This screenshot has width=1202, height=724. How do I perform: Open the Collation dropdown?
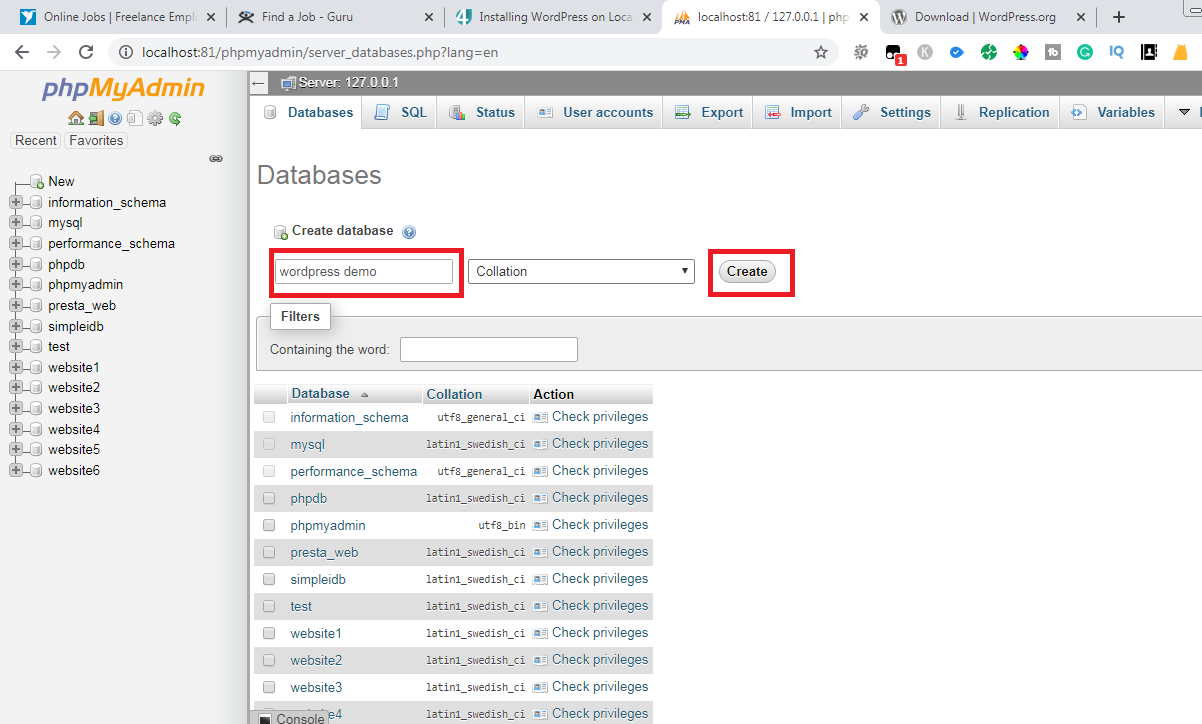(x=581, y=271)
